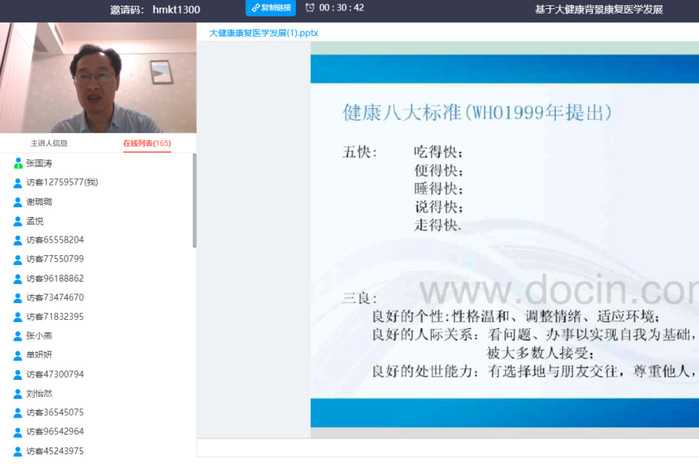The image size is (699, 465).
Task: Click the user icon beside 单妍妍
Action: 17,355
